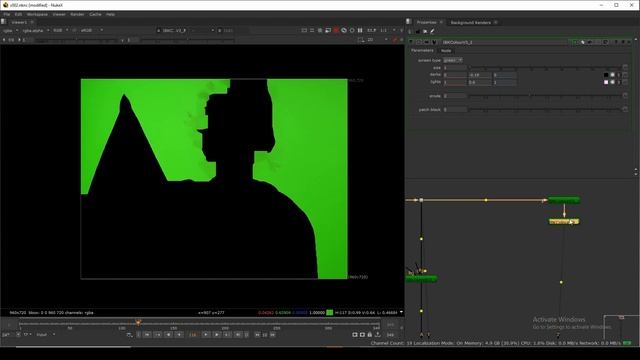
Task: Open the File menu
Action: click(x=7, y=14)
